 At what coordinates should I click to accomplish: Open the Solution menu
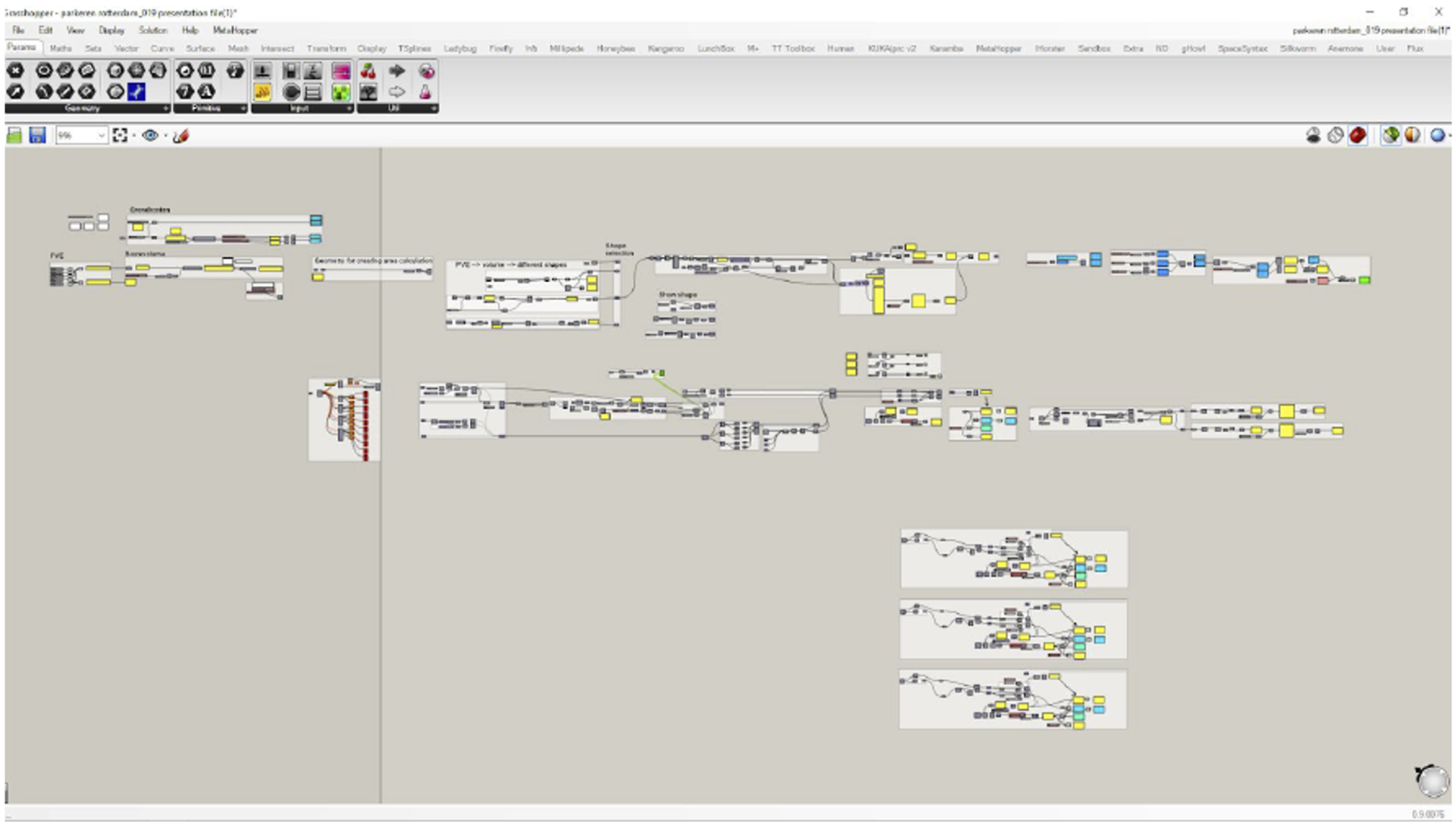[152, 30]
